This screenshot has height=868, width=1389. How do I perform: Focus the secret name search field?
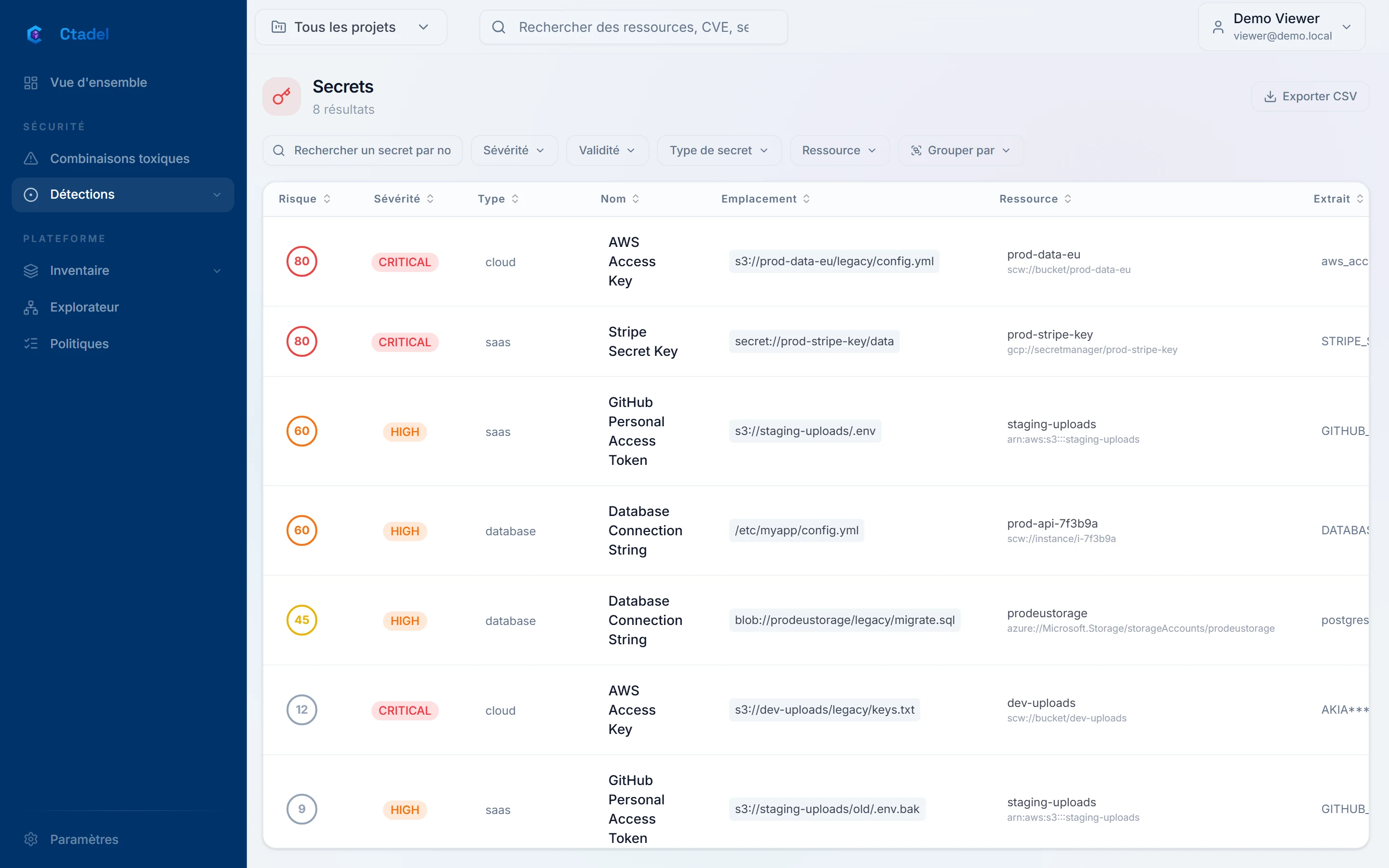point(363,150)
